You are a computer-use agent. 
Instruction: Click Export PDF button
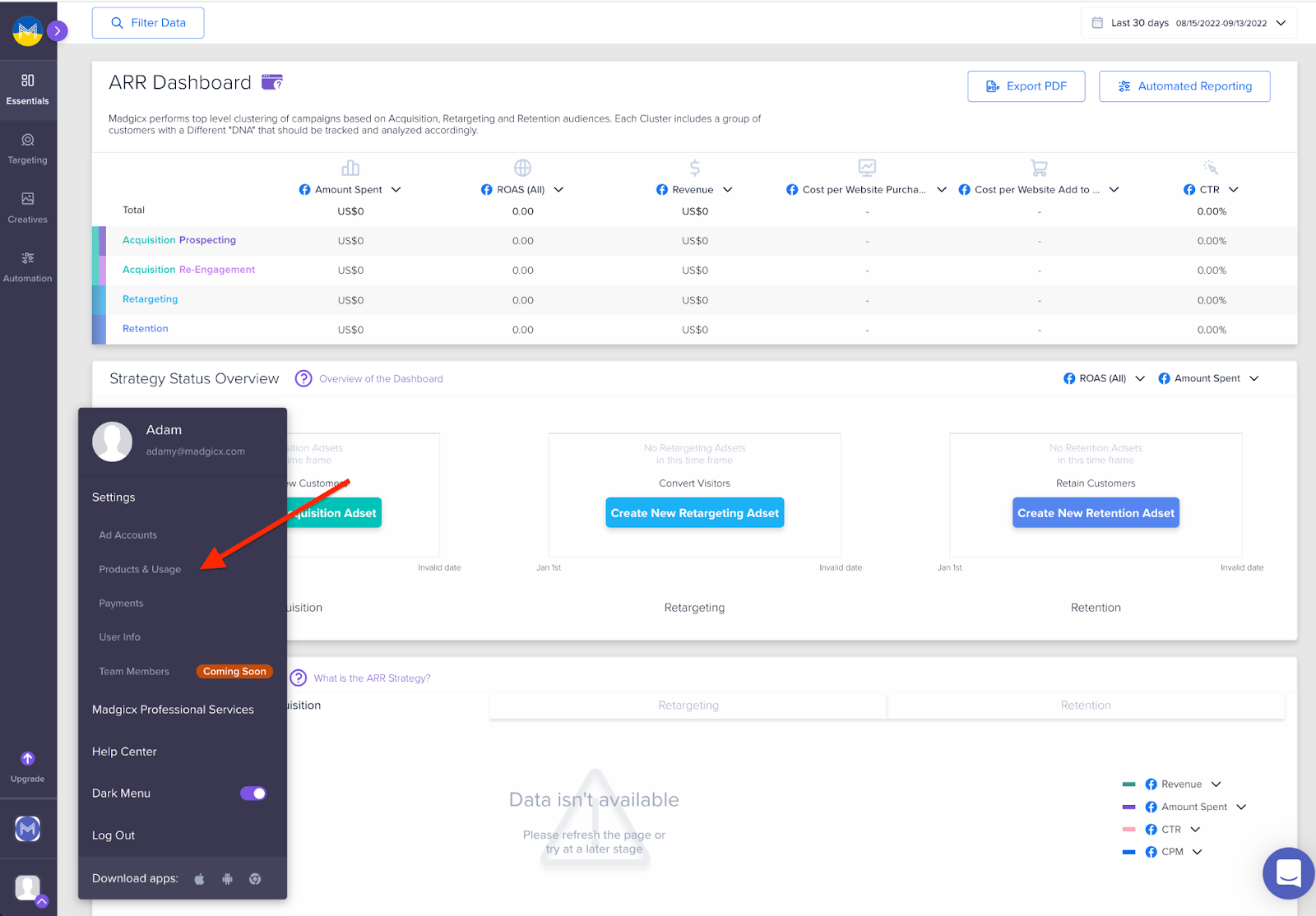(x=1026, y=86)
